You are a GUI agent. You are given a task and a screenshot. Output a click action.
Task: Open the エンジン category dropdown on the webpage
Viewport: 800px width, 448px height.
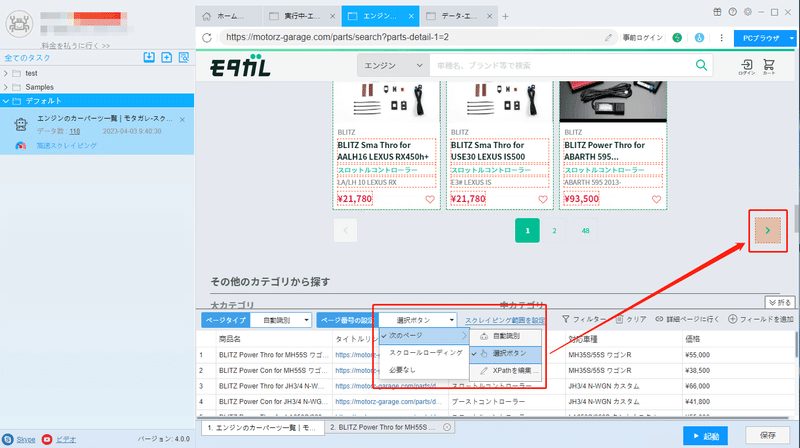point(393,65)
